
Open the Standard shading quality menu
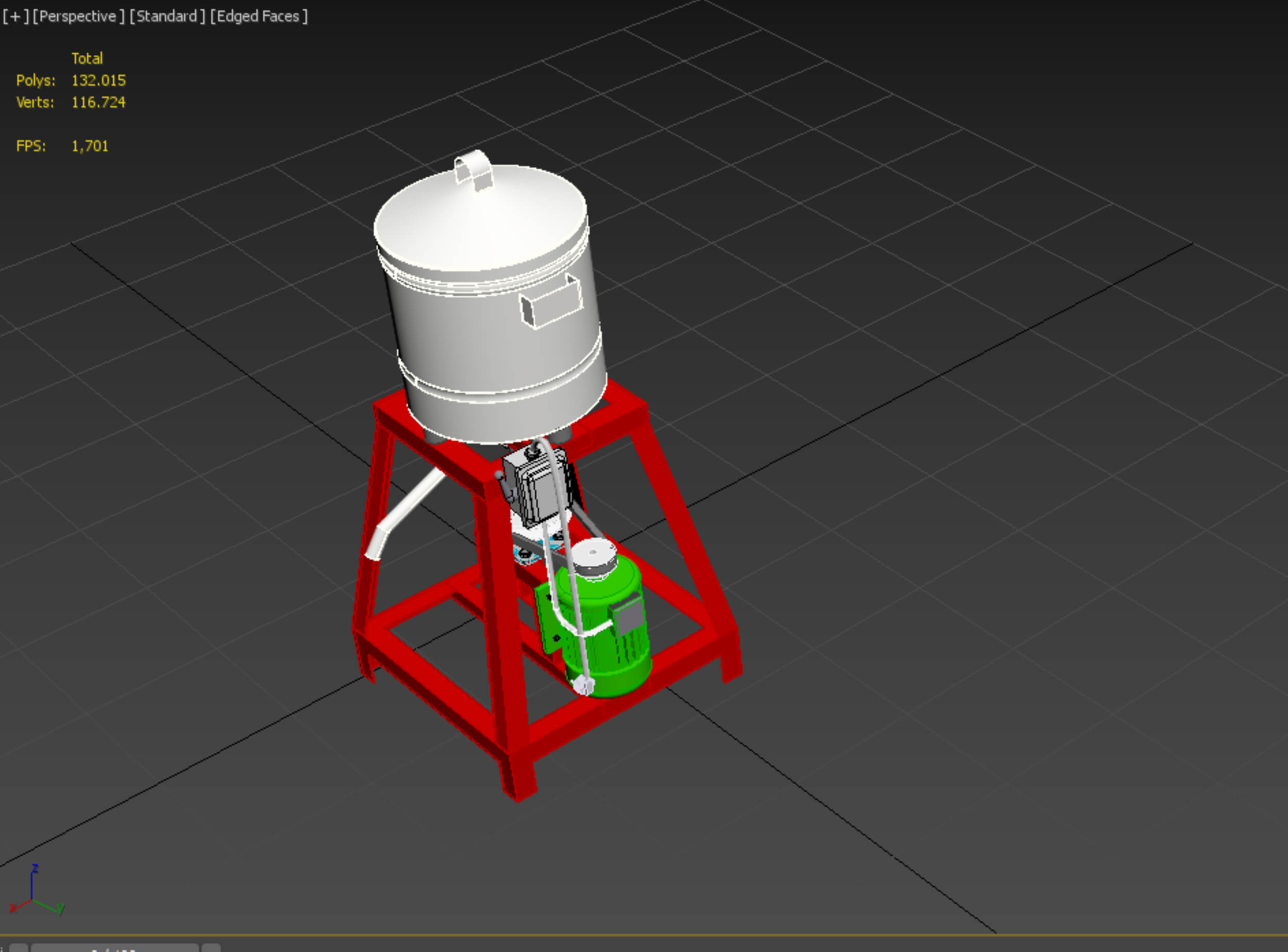click(x=167, y=16)
